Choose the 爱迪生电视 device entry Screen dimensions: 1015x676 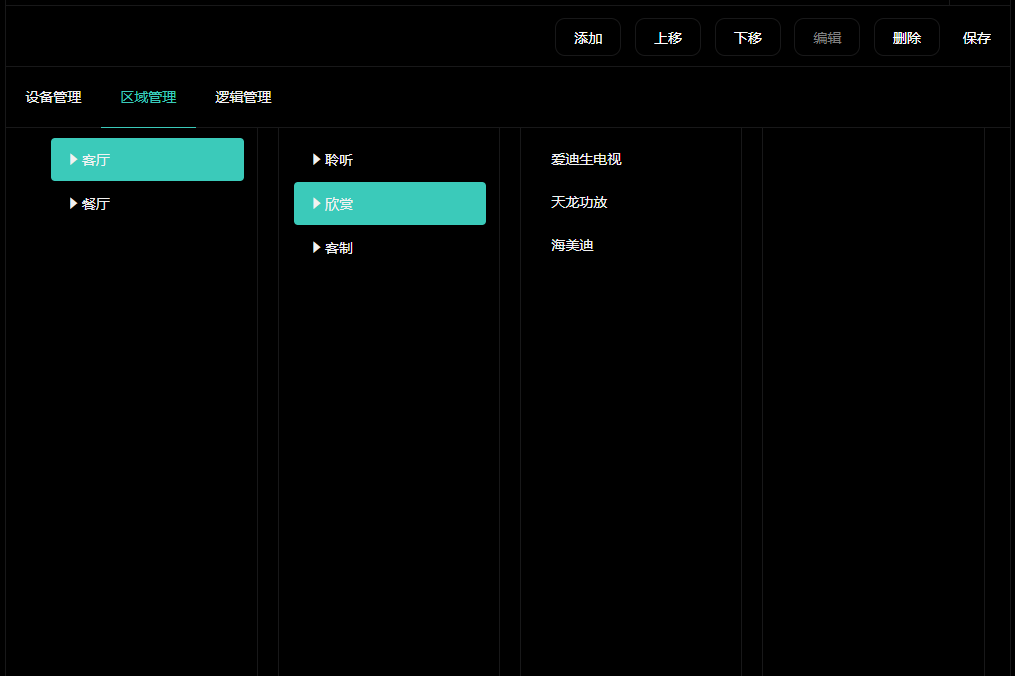pos(586,159)
